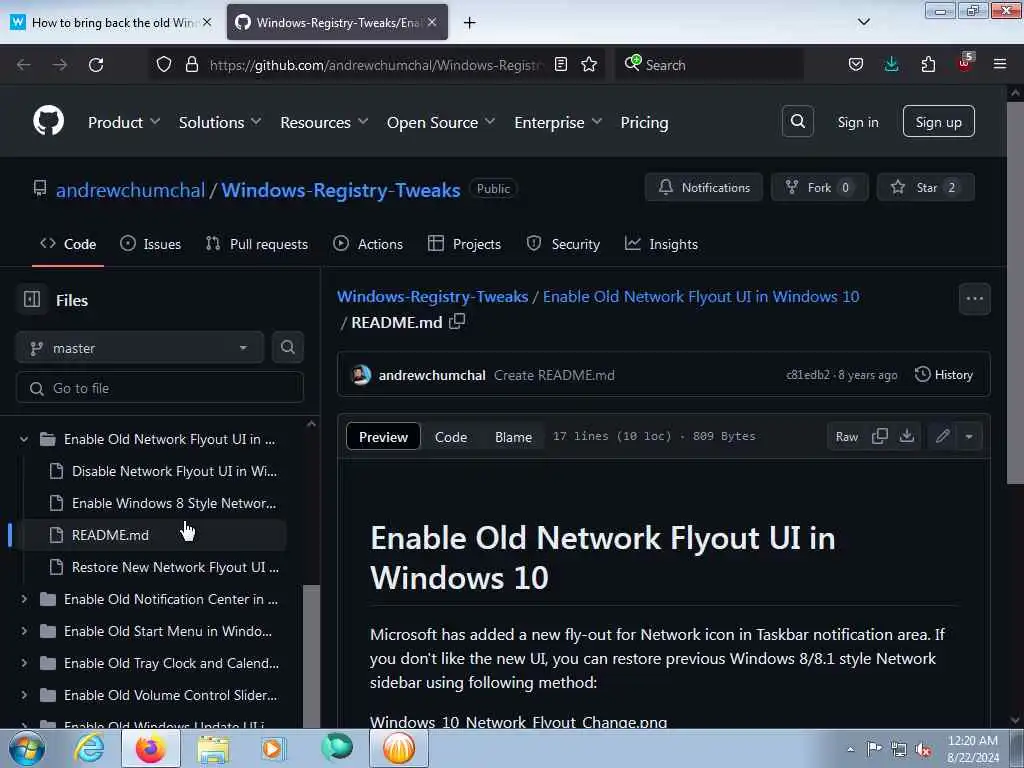Click the muted volume tray icon
This screenshot has width=1024, height=768.
pyautogui.click(x=923, y=748)
